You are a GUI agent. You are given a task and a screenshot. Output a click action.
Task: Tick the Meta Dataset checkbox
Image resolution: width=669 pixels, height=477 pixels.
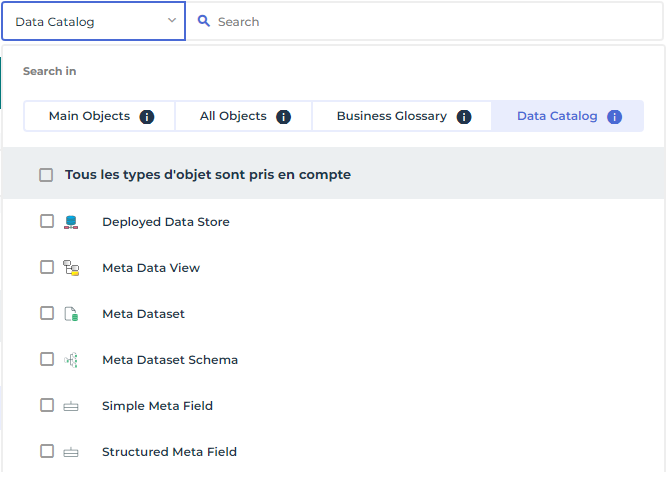47,313
